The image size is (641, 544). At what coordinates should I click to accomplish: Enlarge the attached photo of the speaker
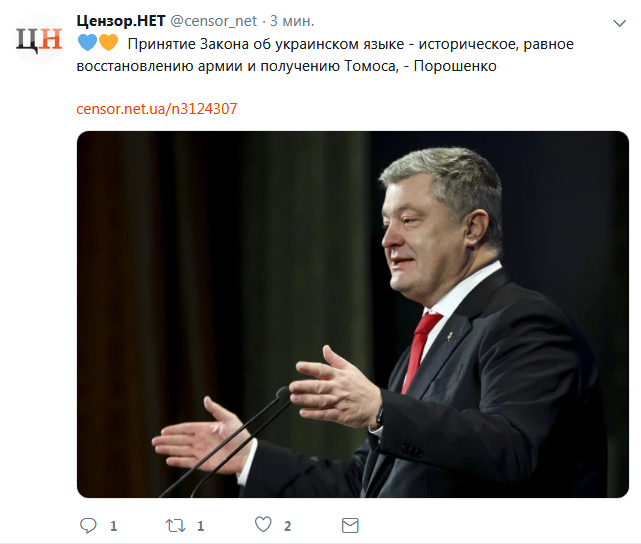tap(353, 314)
